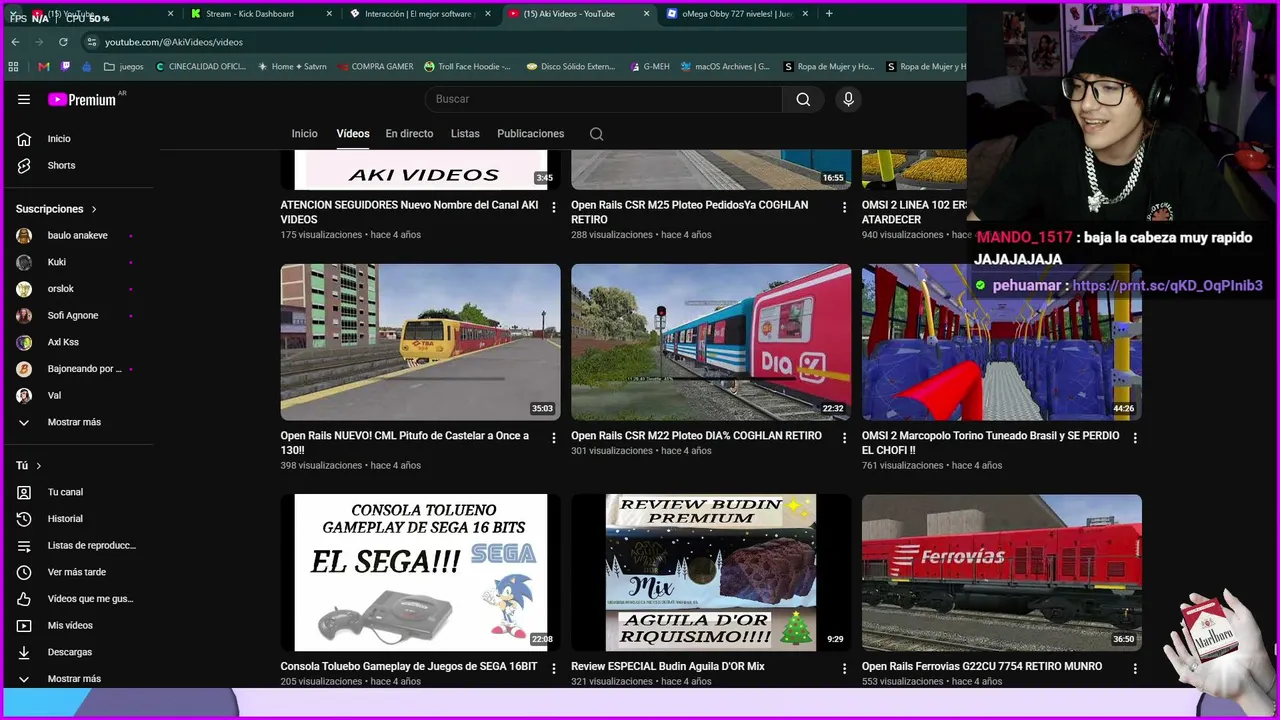Play the red Ferrovias locomotive thumbnail
The height and width of the screenshot is (720, 1280).
pos(1002,572)
